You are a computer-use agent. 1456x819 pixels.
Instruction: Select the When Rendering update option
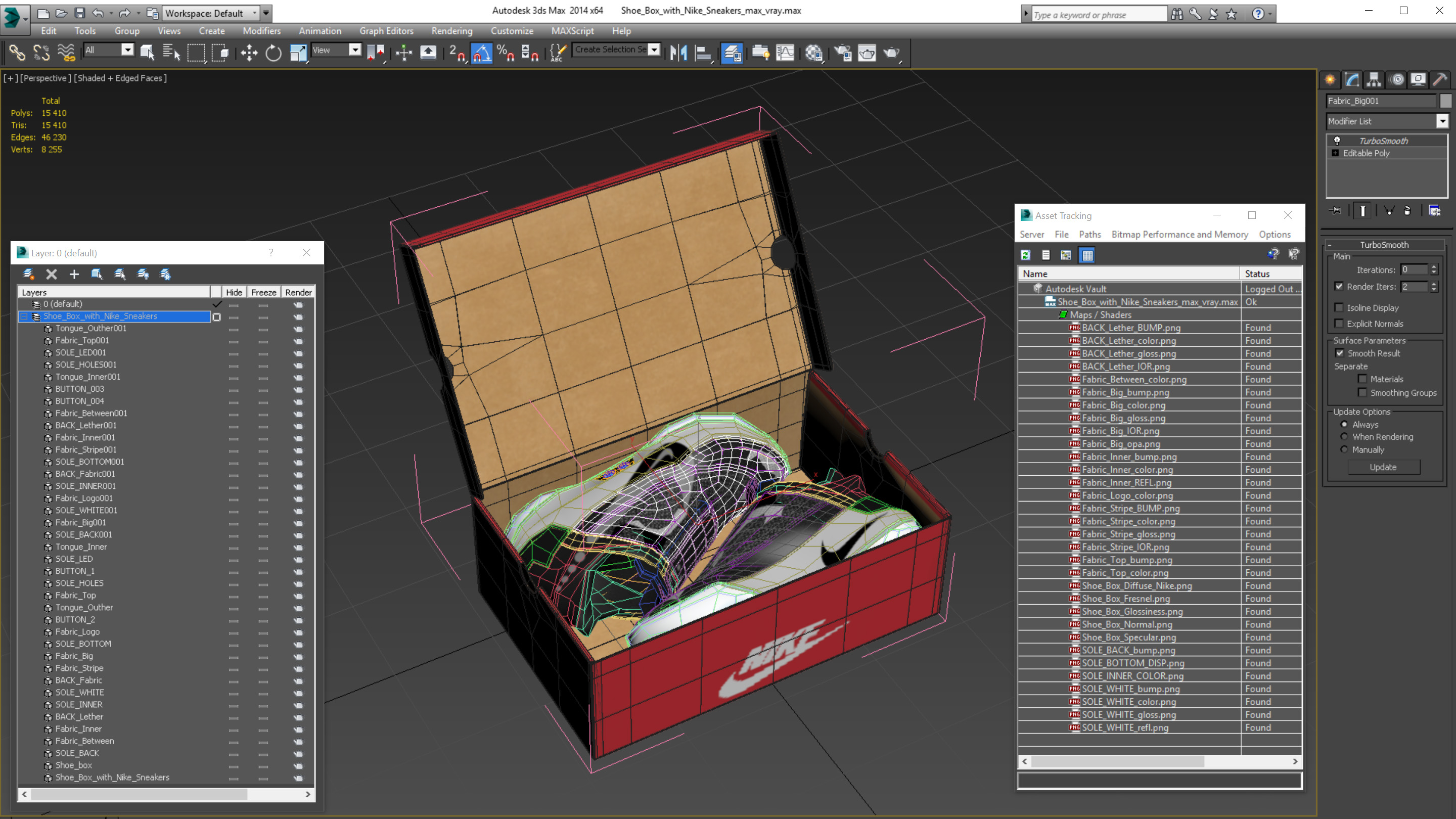click(1345, 437)
